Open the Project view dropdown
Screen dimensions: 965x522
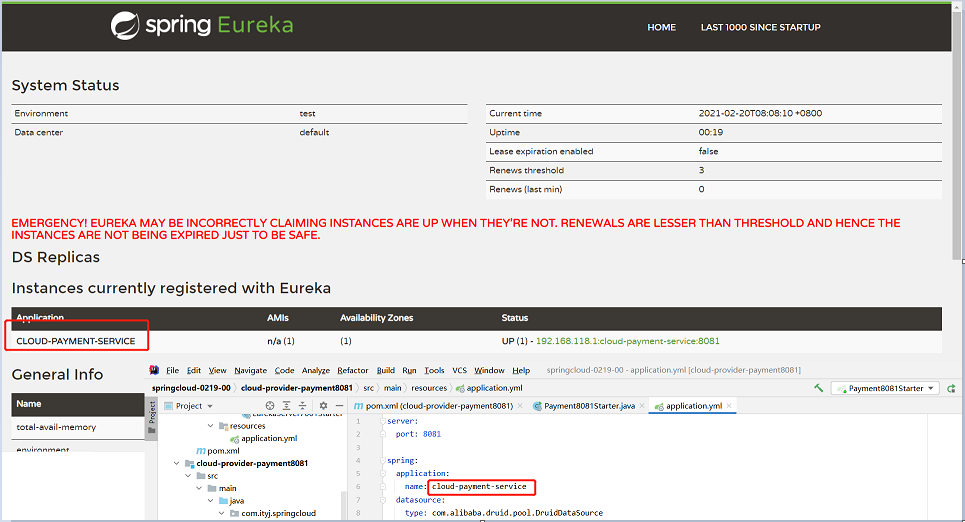(188, 406)
